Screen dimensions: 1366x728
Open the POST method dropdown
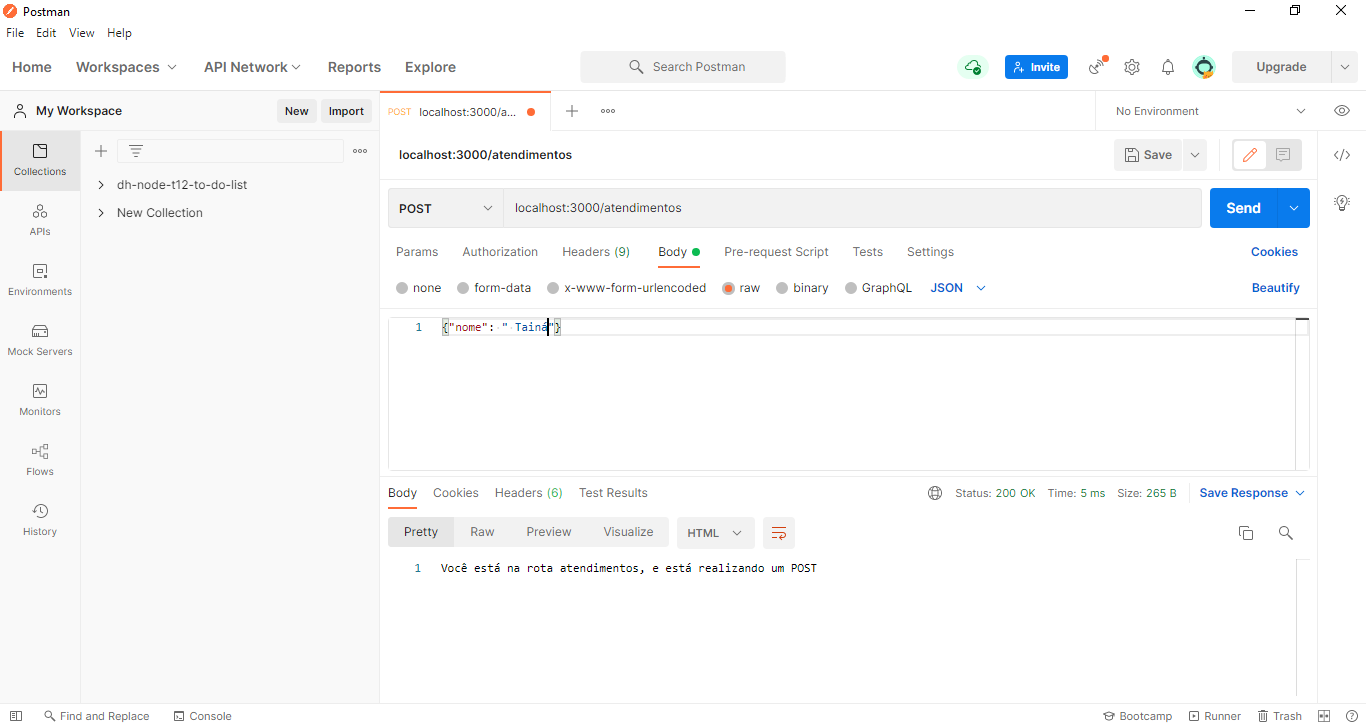click(x=445, y=208)
